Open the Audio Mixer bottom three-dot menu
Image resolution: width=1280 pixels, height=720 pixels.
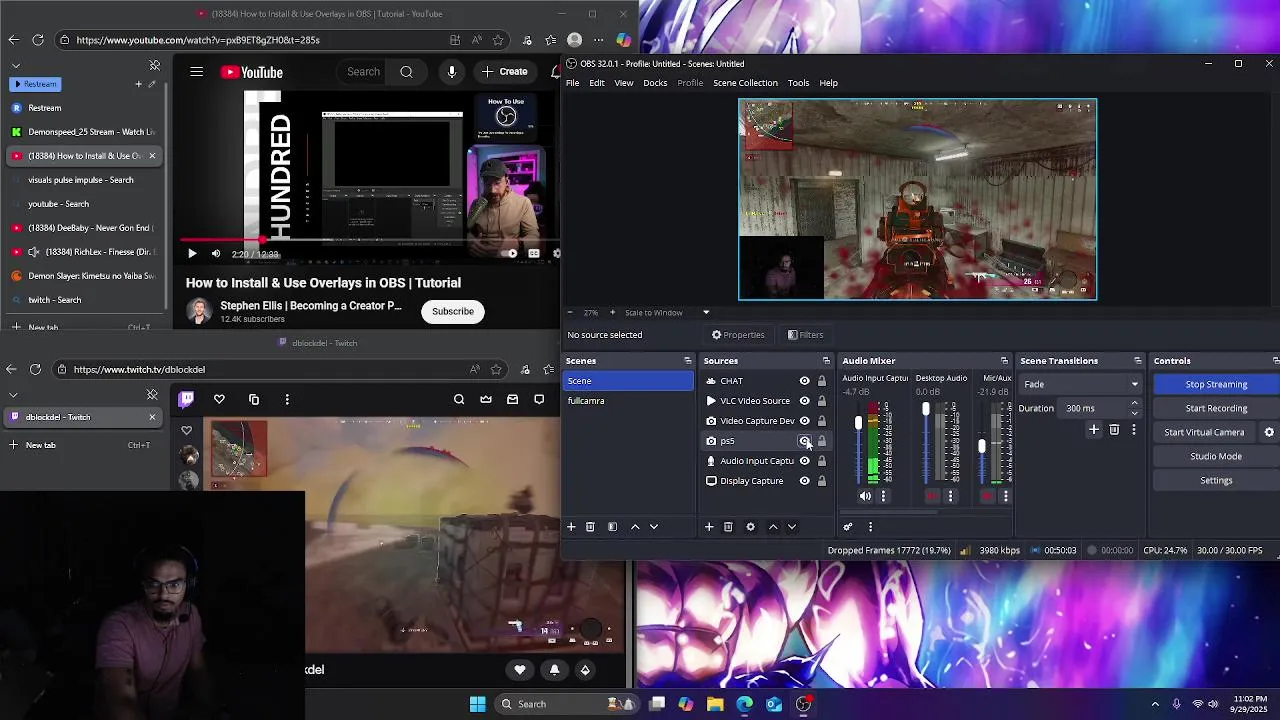point(870,527)
